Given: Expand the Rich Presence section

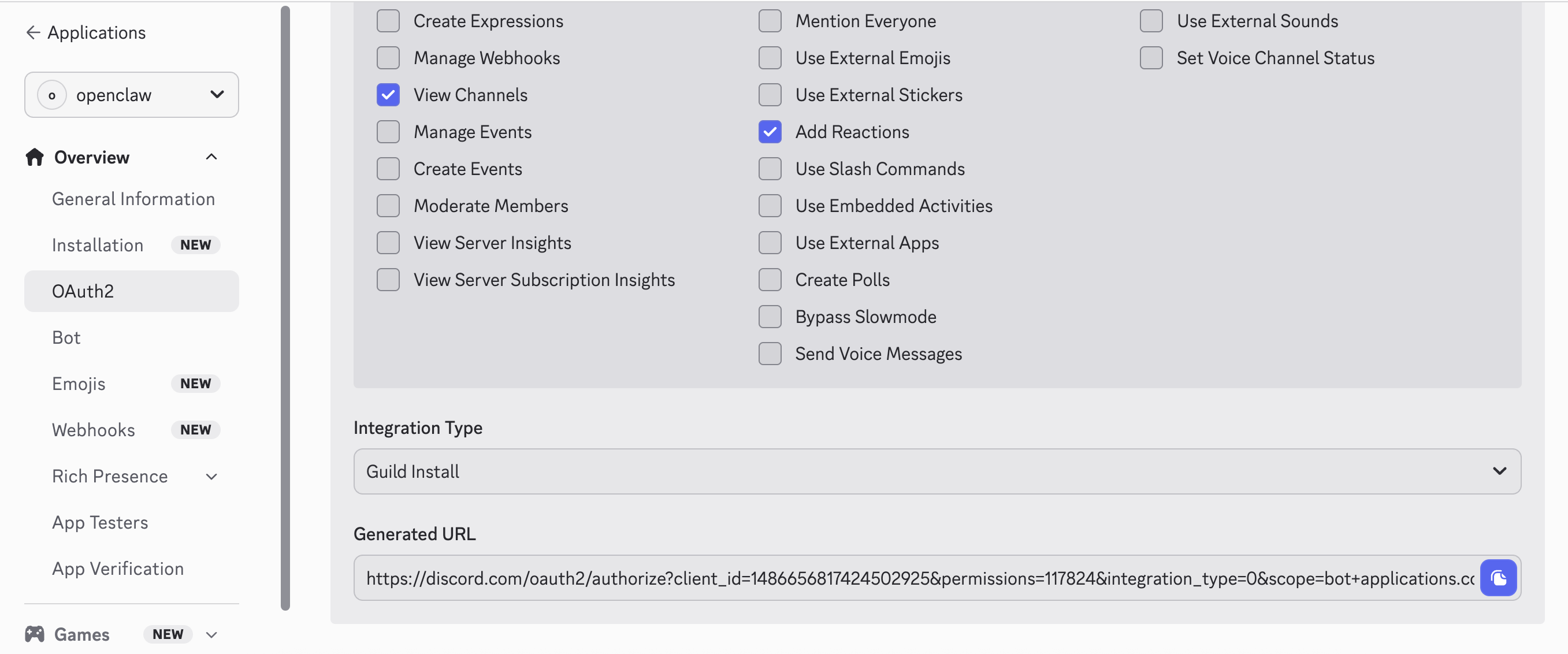Looking at the screenshot, I should coord(211,476).
